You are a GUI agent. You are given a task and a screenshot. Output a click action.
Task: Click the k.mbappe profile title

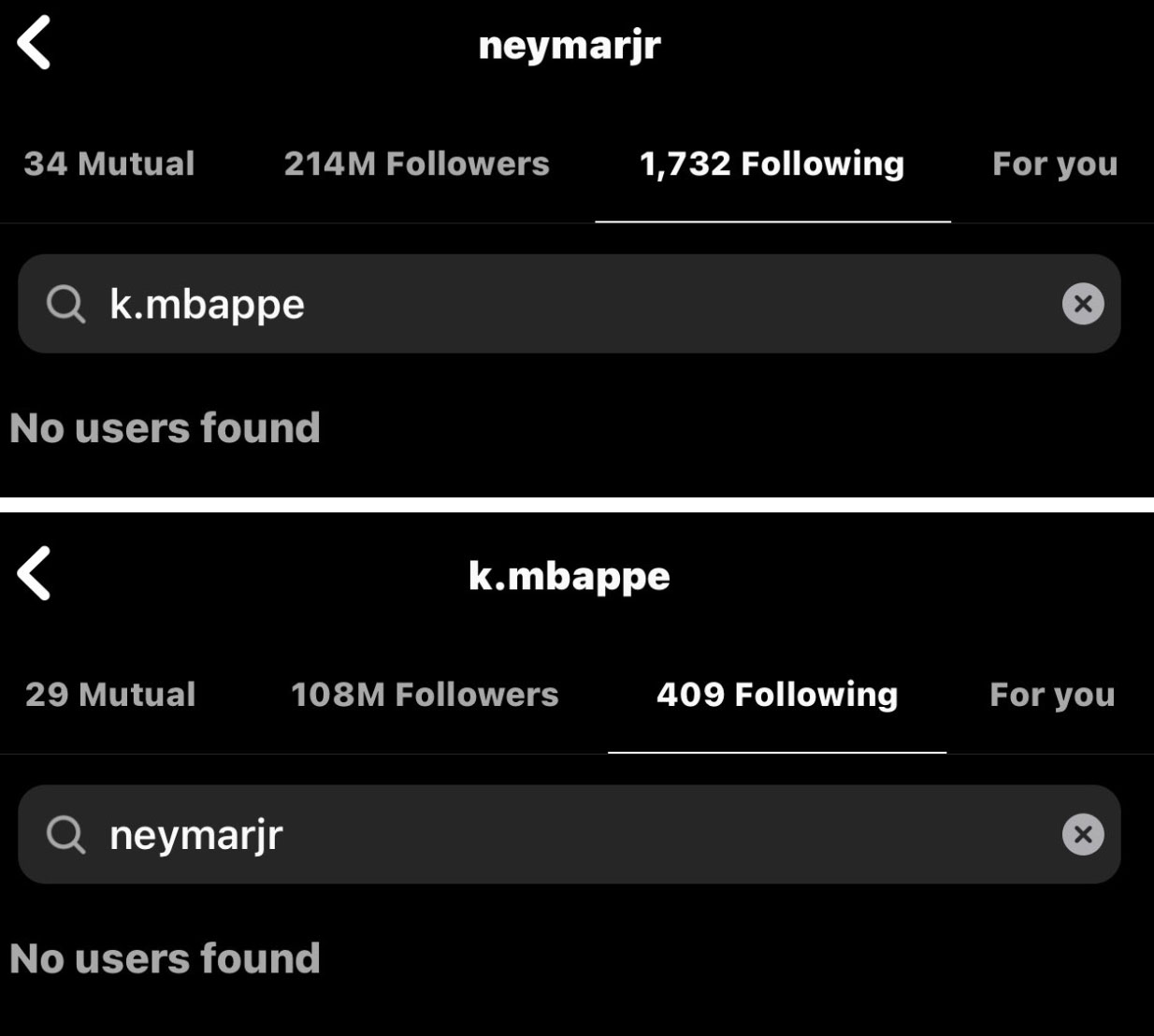click(x=569, y=576)
